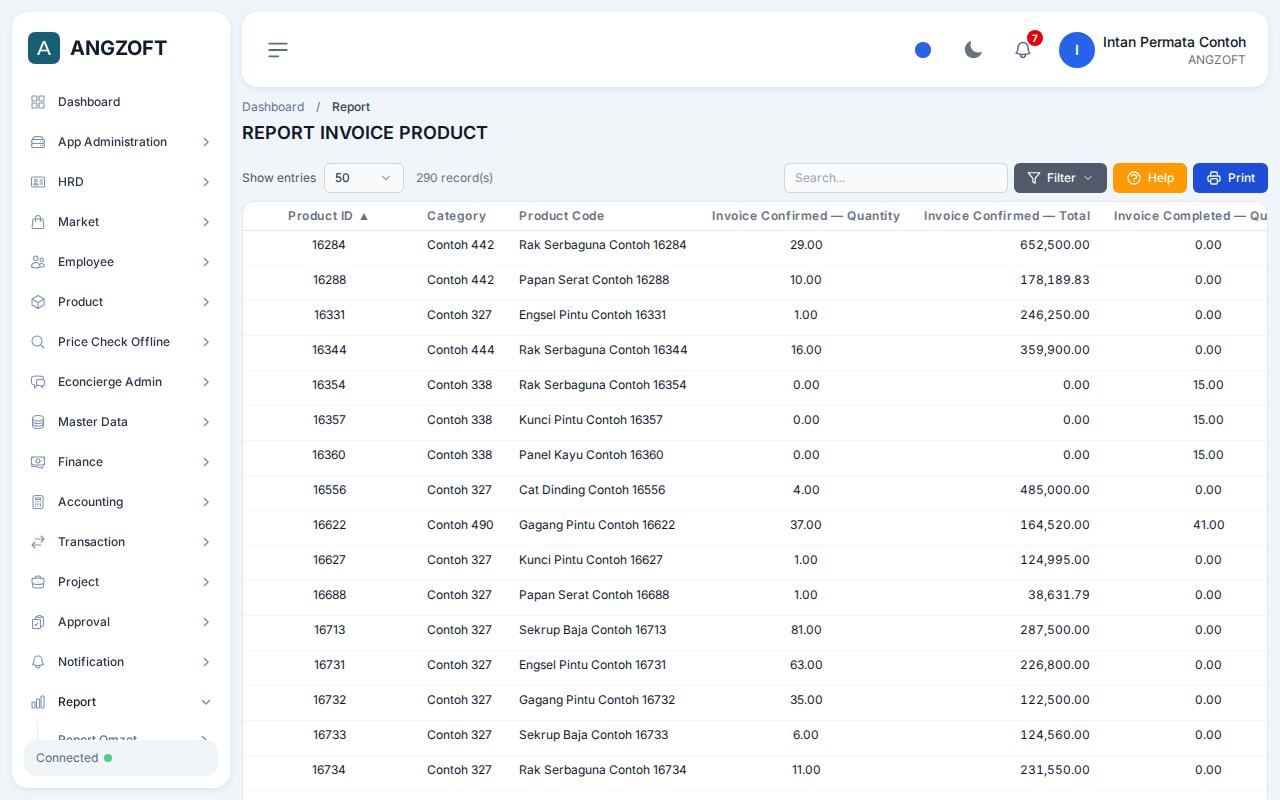Toggle dark mode moon icon
The width and height of the screenshot is (1280, 800).
coord(973,50)
